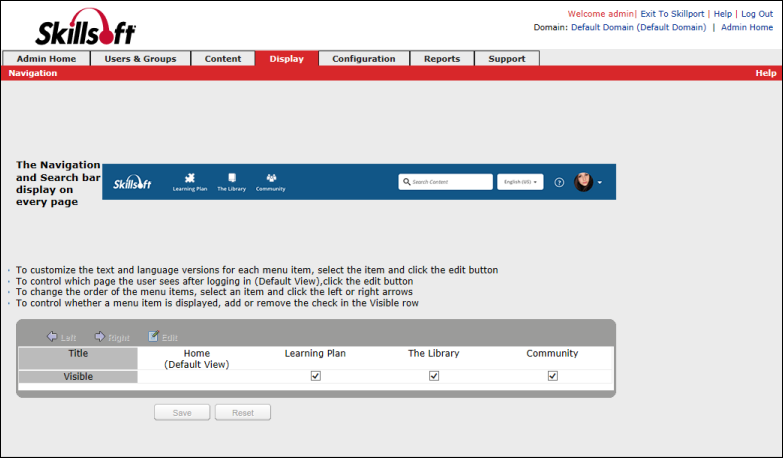Click the user avatar photo in preview bar

point(583,182)
